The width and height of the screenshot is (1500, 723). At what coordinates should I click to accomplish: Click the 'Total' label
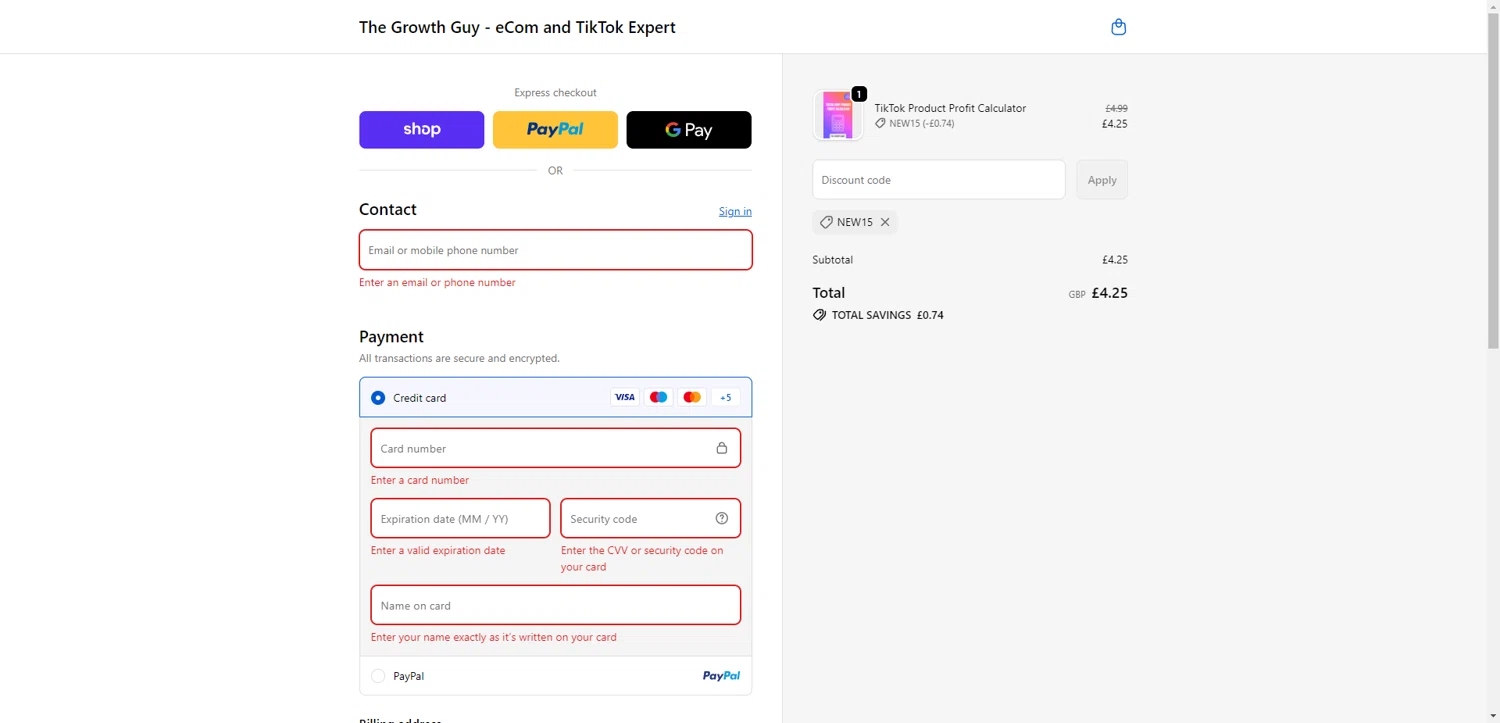click(829, 293)
